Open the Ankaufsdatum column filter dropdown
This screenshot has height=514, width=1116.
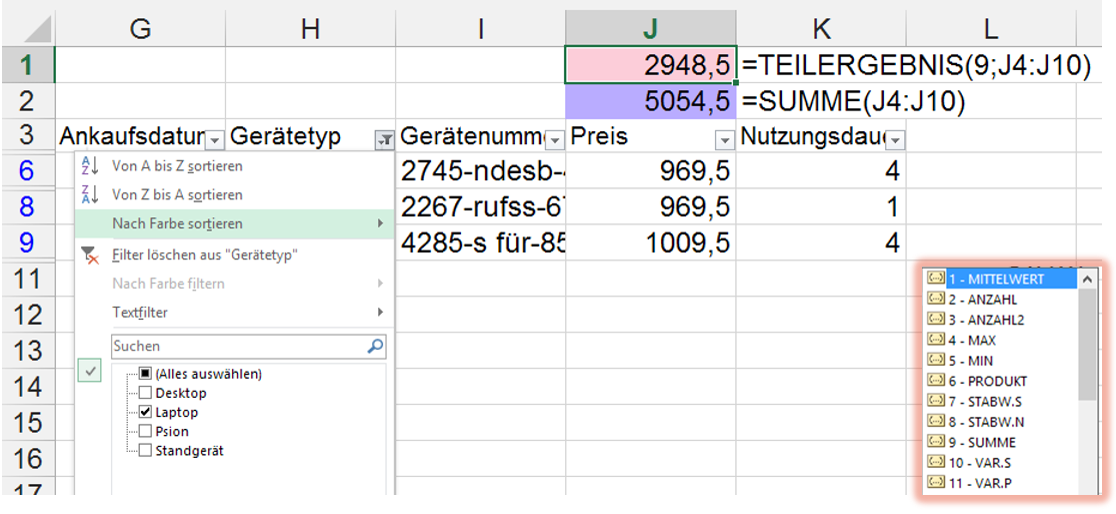[x=215, y=139]
